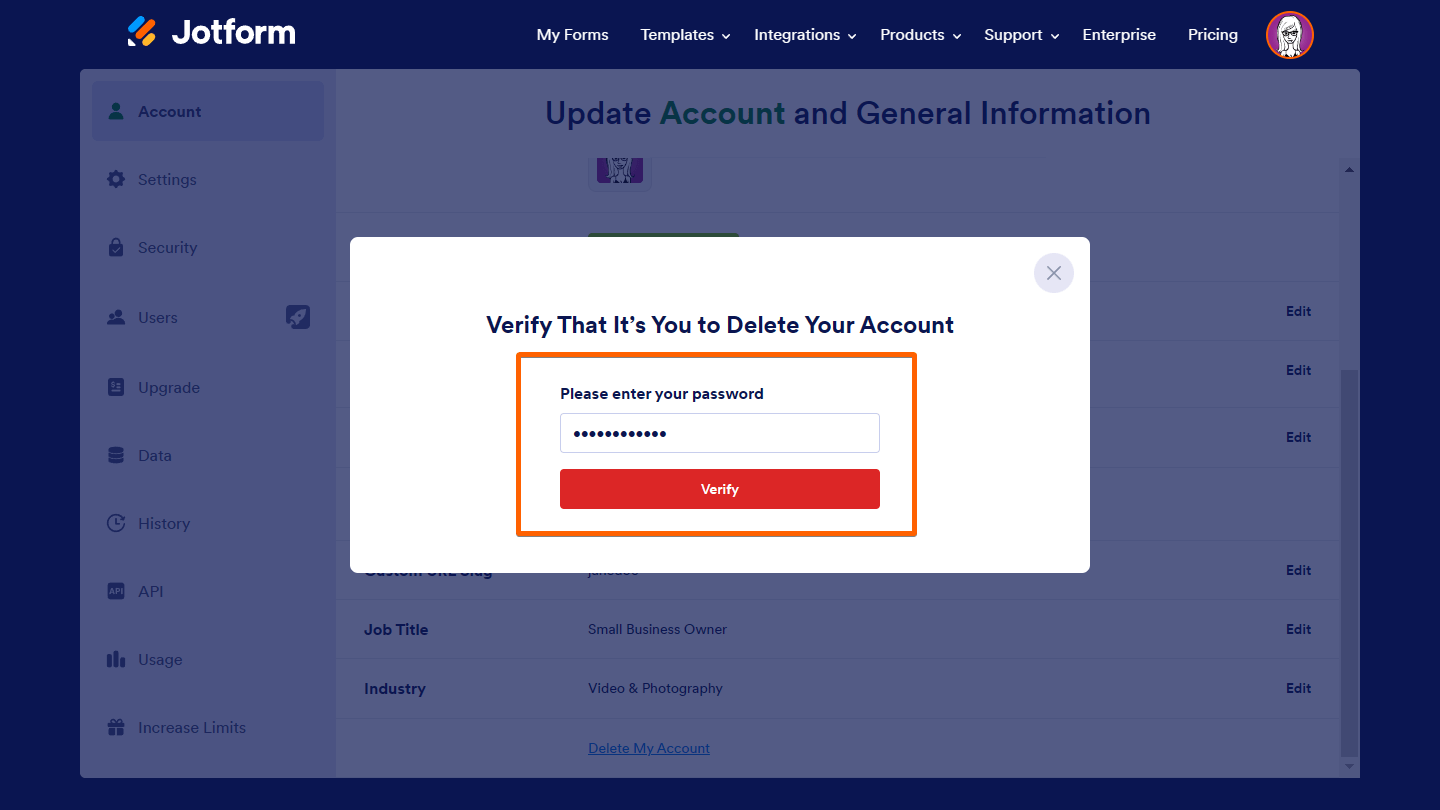Viewport: 1440px width, 810px height.
Task: Open the user avatar profile menu
Action: click(1289, 35)
